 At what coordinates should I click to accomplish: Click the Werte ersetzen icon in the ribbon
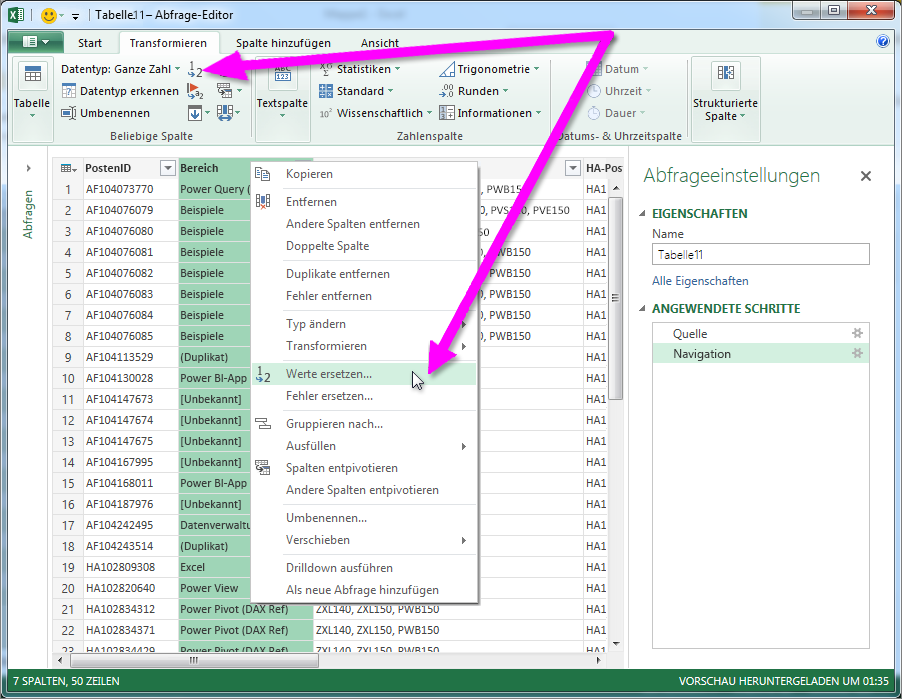195,70
